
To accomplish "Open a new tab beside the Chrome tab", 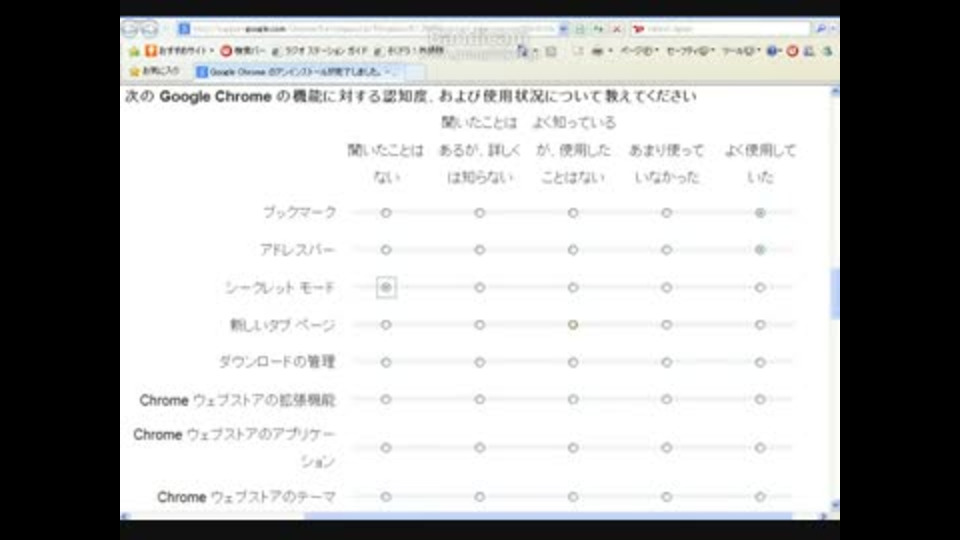I will click(414, 72).
